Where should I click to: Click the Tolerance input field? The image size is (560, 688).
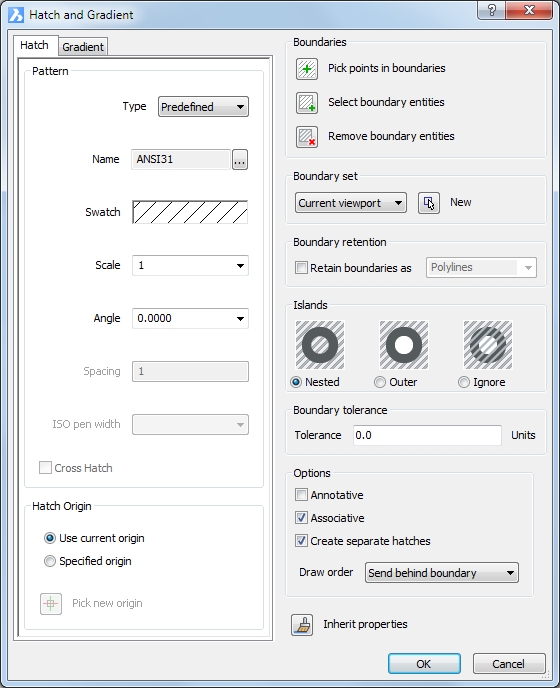coord(427,435)
